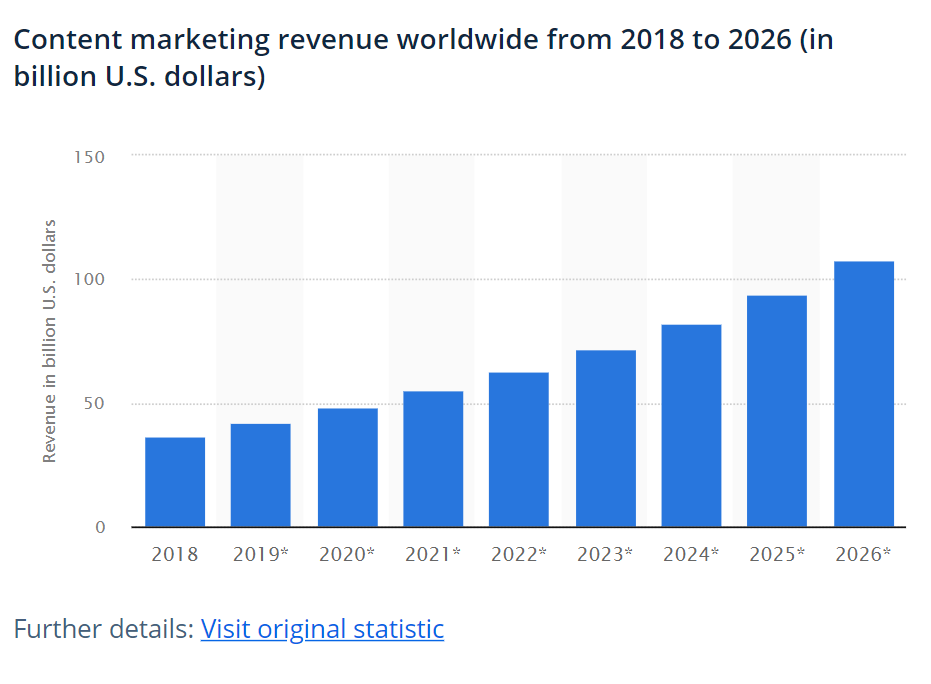931x684 pixels.
Task: Select the 2026* revenue bar
Action: (x=864, y=394)
